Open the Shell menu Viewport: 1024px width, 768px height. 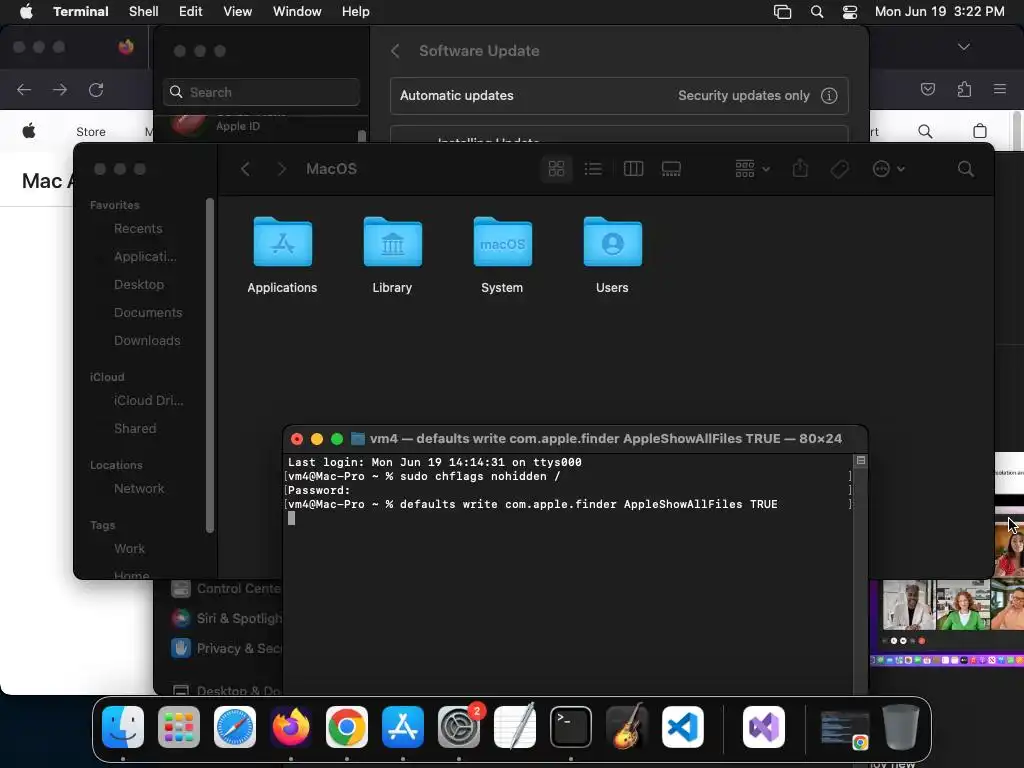(144, 11)
